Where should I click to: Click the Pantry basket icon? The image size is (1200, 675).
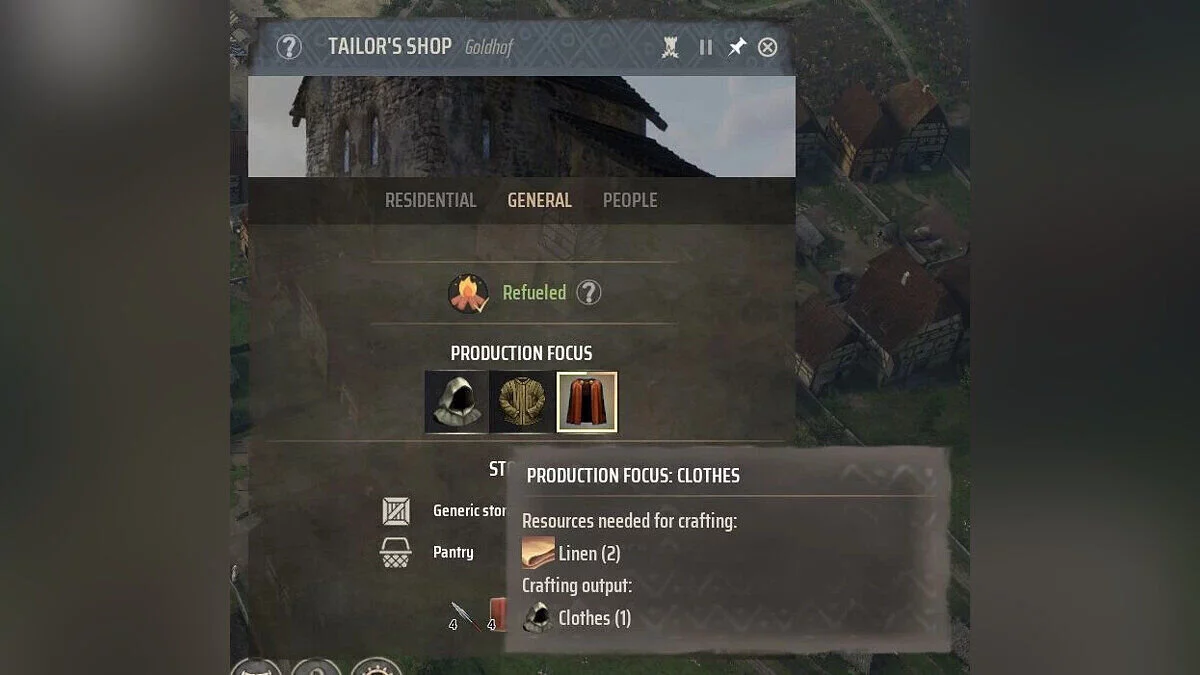396,552
